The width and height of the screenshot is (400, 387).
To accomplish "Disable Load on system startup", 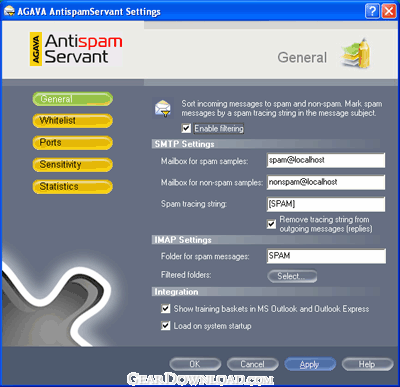I will 165,326.
